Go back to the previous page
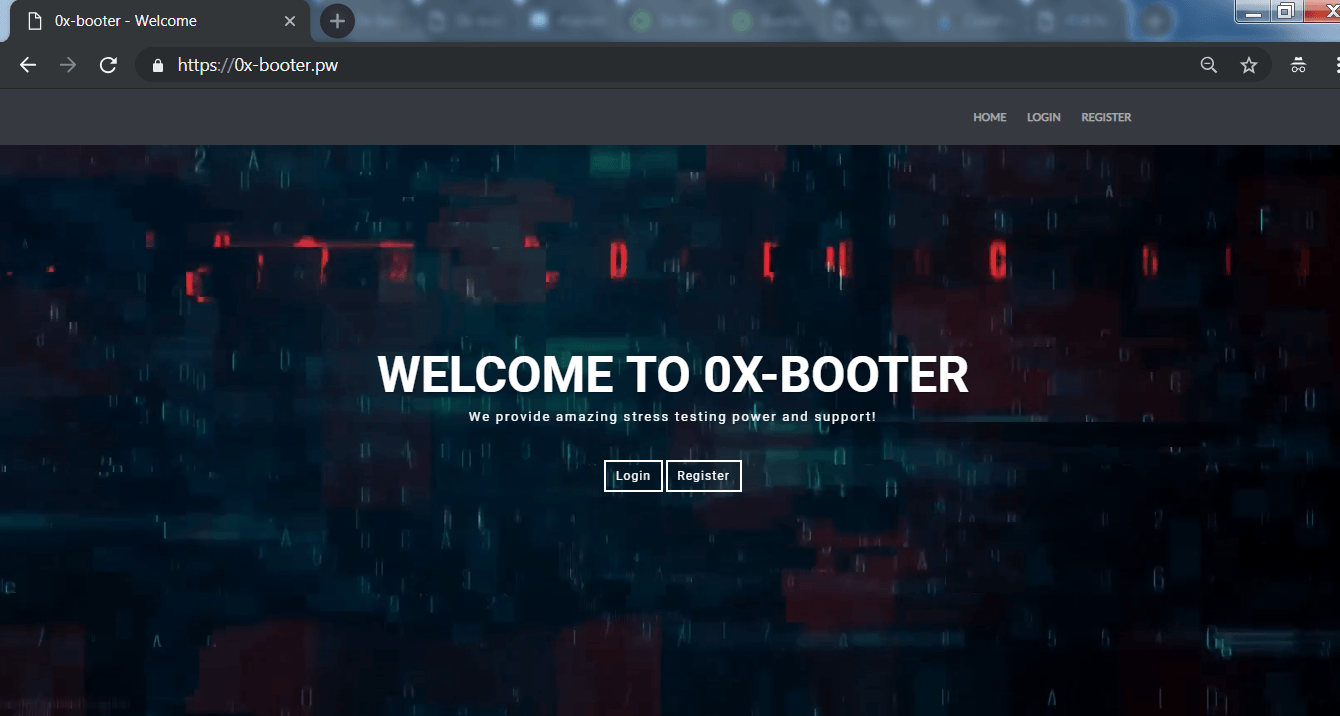 pos(28,65)
